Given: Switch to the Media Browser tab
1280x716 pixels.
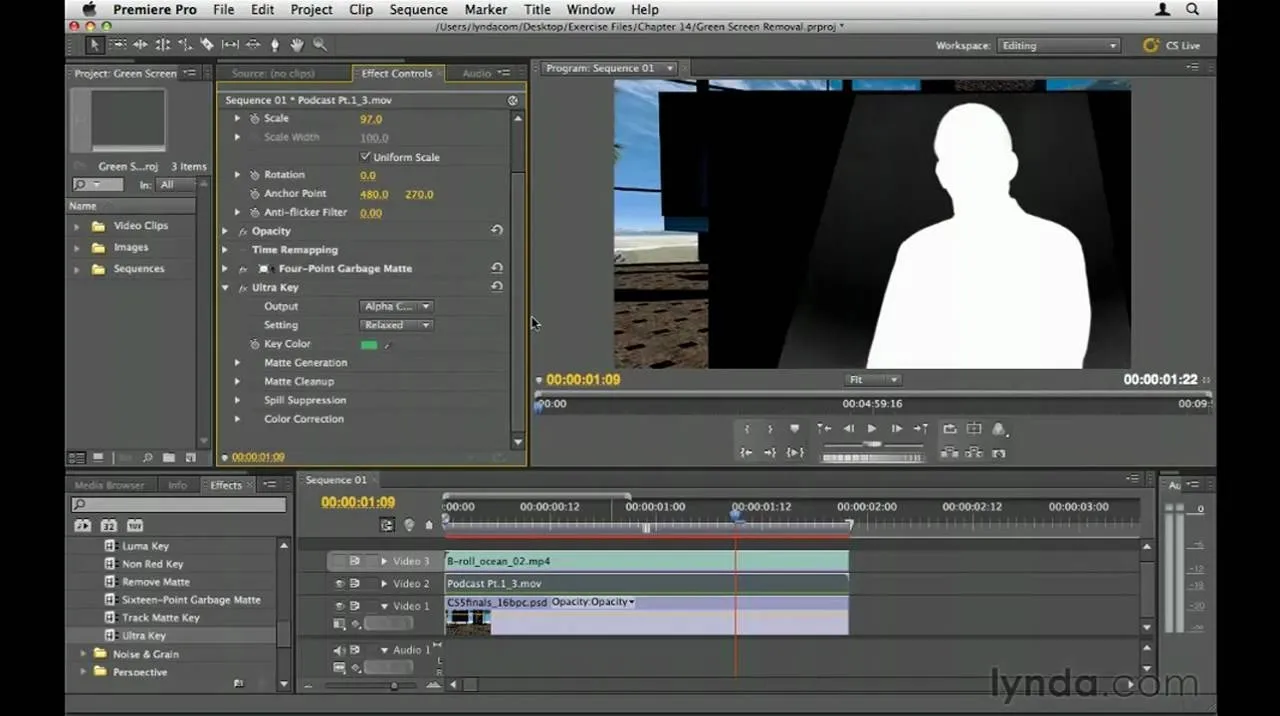Looking at the screenshot, I should coord(110,485).
